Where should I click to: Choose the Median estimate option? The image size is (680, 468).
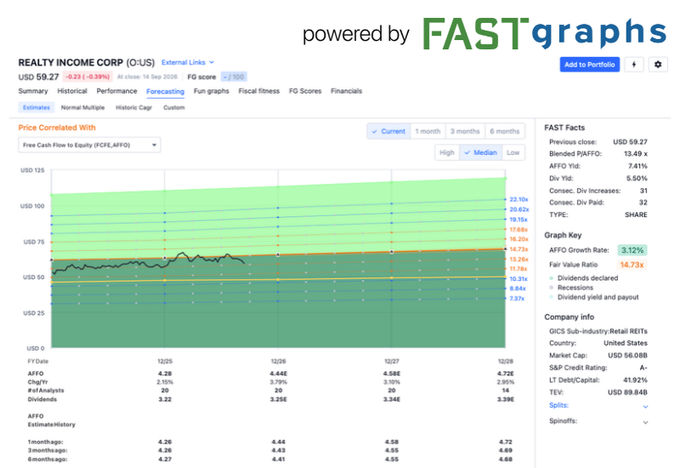tap(481, 153)
